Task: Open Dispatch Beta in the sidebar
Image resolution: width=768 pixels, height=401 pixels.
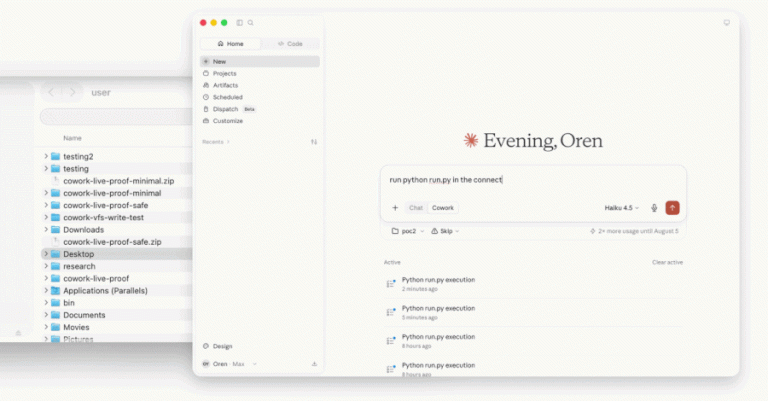Action: coord(260,109)
